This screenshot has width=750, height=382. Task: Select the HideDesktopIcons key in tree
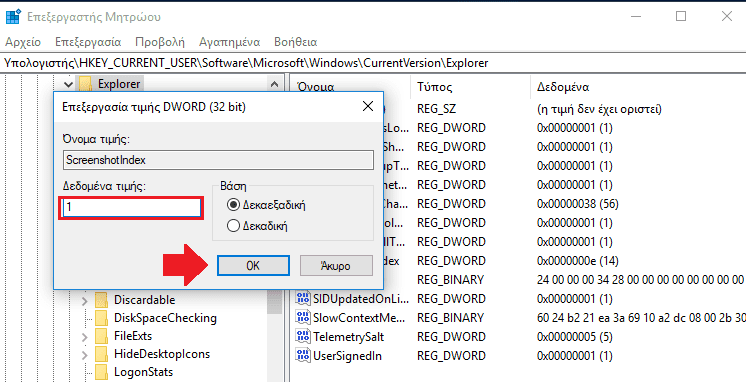[x=162, y=354]
